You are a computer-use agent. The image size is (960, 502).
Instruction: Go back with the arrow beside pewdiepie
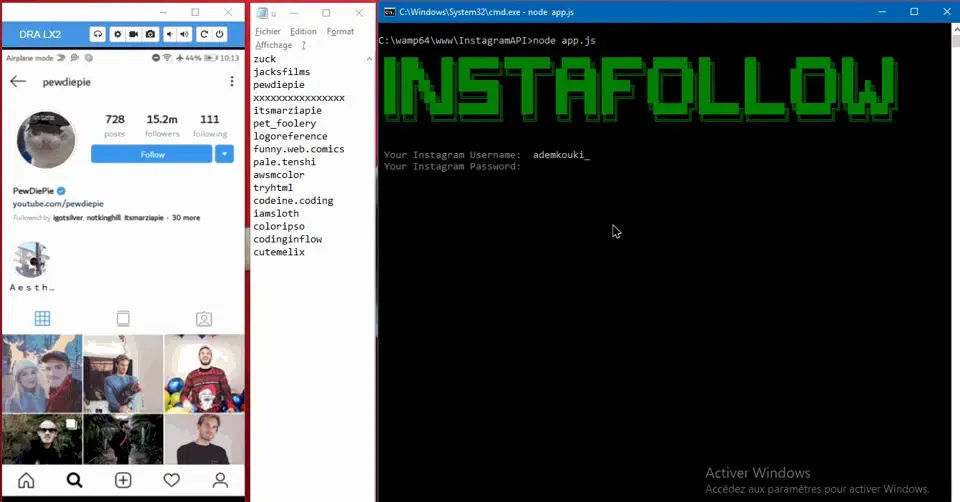point(18,81)
